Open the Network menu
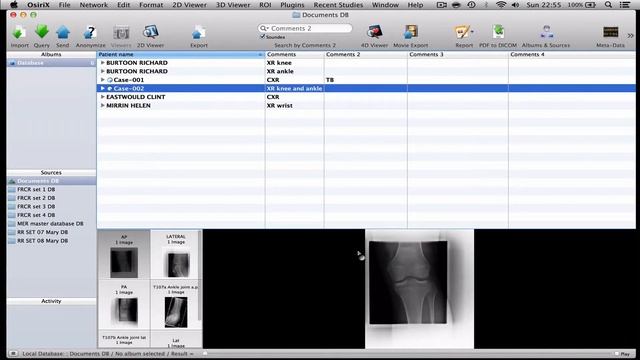The height and width of the screenshot is (360, 640). coord(93,5)
